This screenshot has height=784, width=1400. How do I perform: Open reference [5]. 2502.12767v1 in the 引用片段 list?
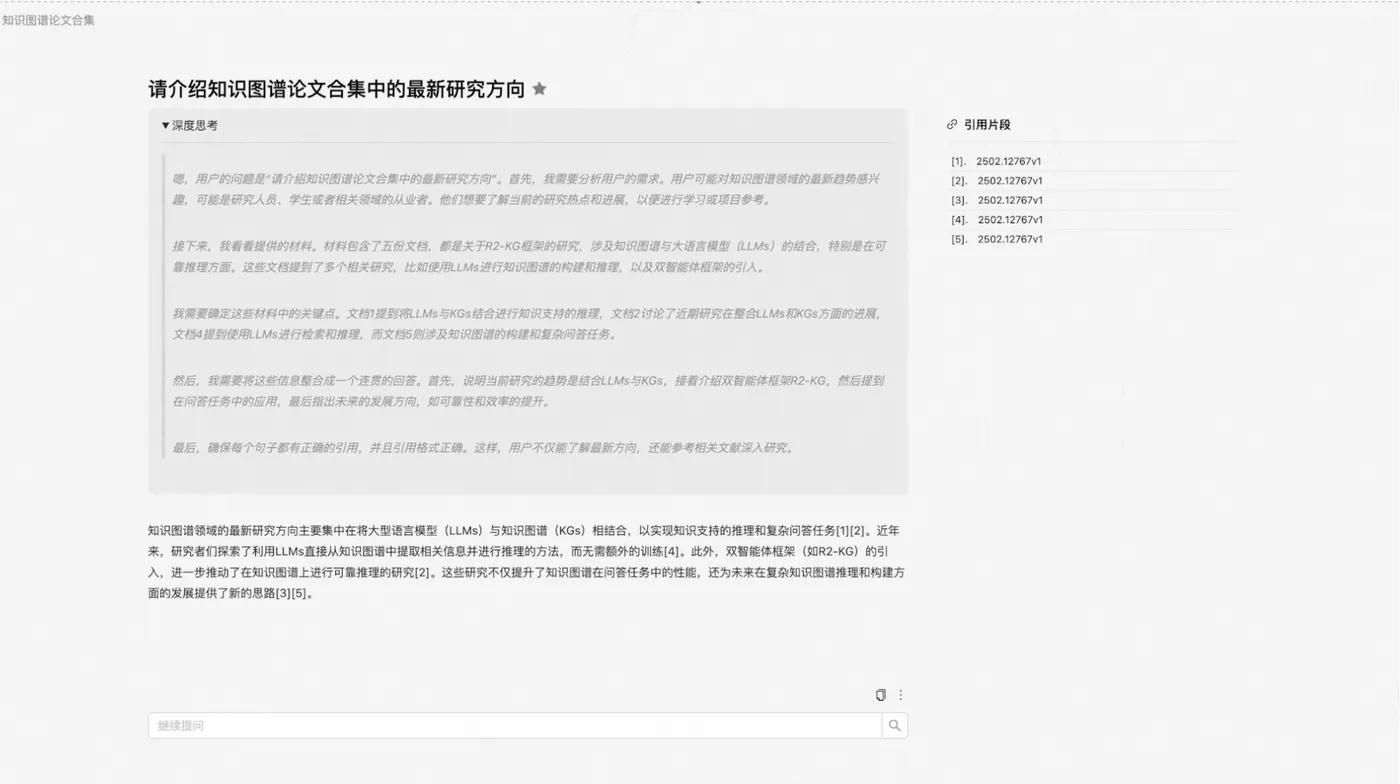click(x=996, y=240)
